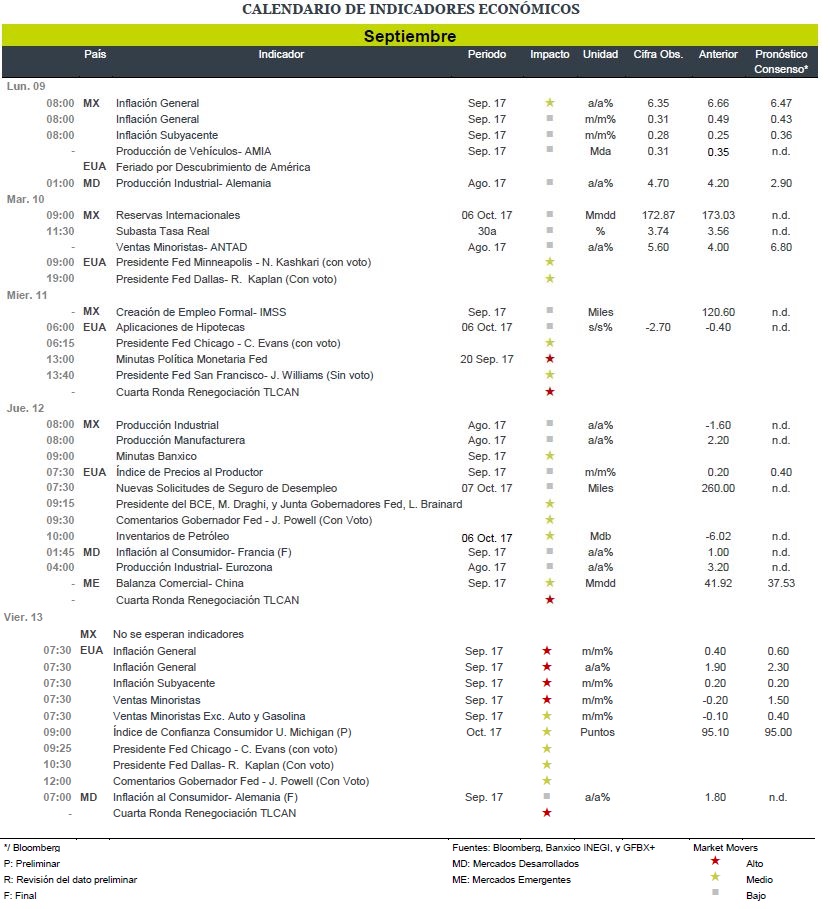This screenshot has height=909, width=829.
Task: Click the Calendario de Indicadores Económicos title
Action: tap(410, 9)
